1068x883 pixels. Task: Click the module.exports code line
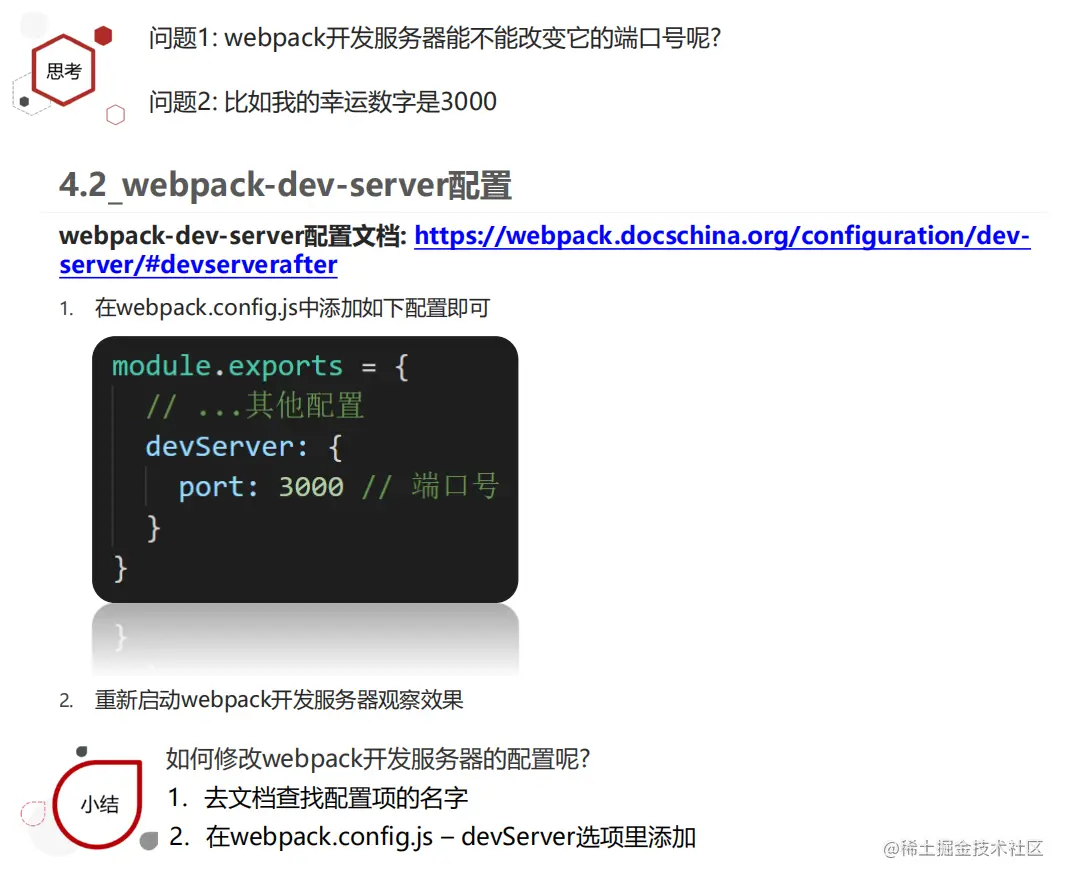tap(260, 367)
